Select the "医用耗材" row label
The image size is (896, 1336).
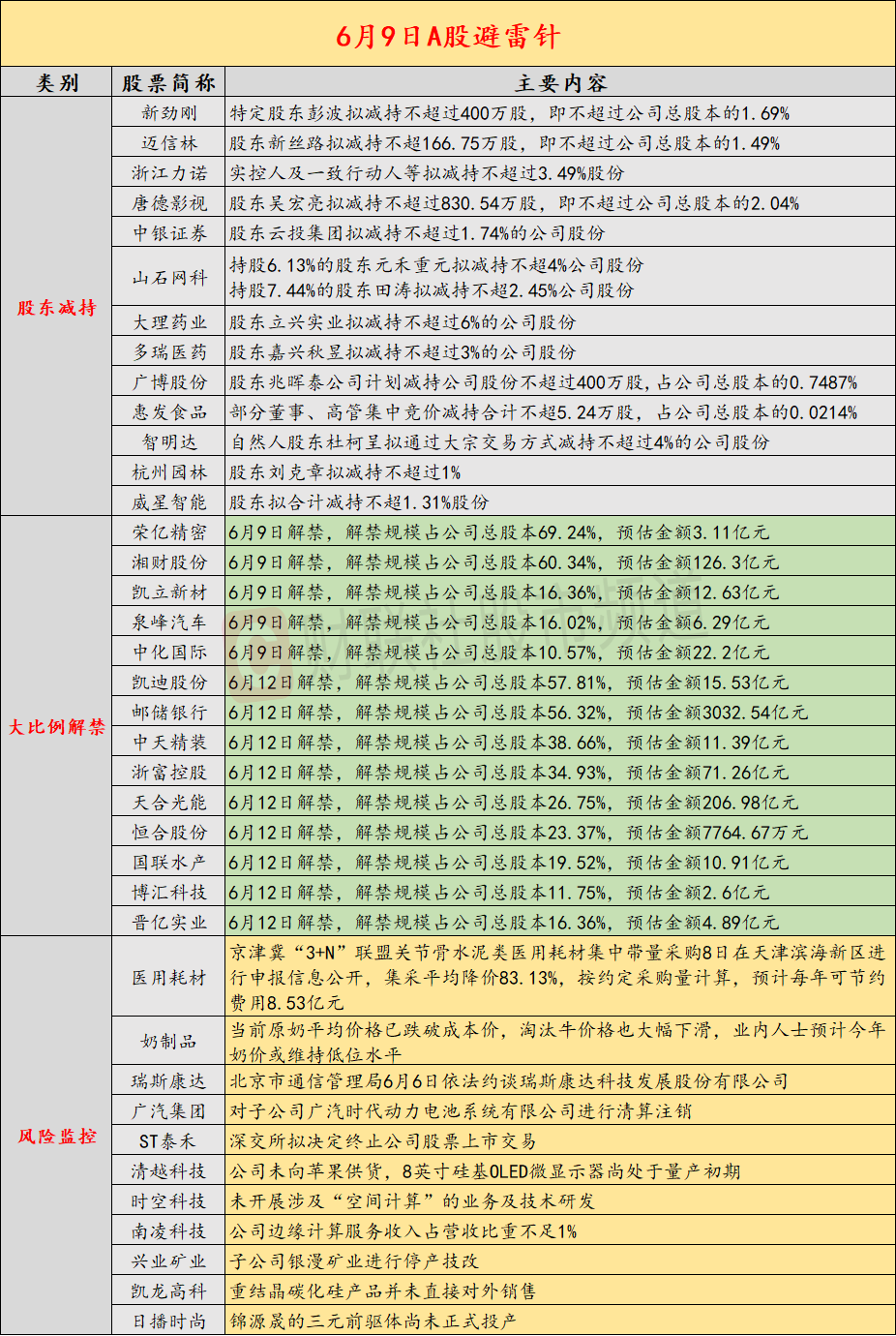tap(169, 978)
